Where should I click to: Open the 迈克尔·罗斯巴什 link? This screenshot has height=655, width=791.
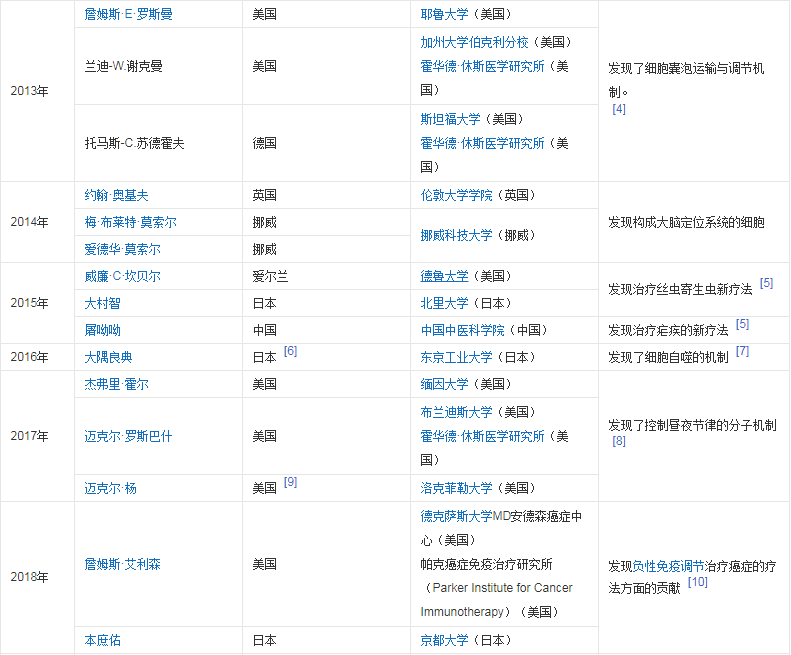click(128, 436)
